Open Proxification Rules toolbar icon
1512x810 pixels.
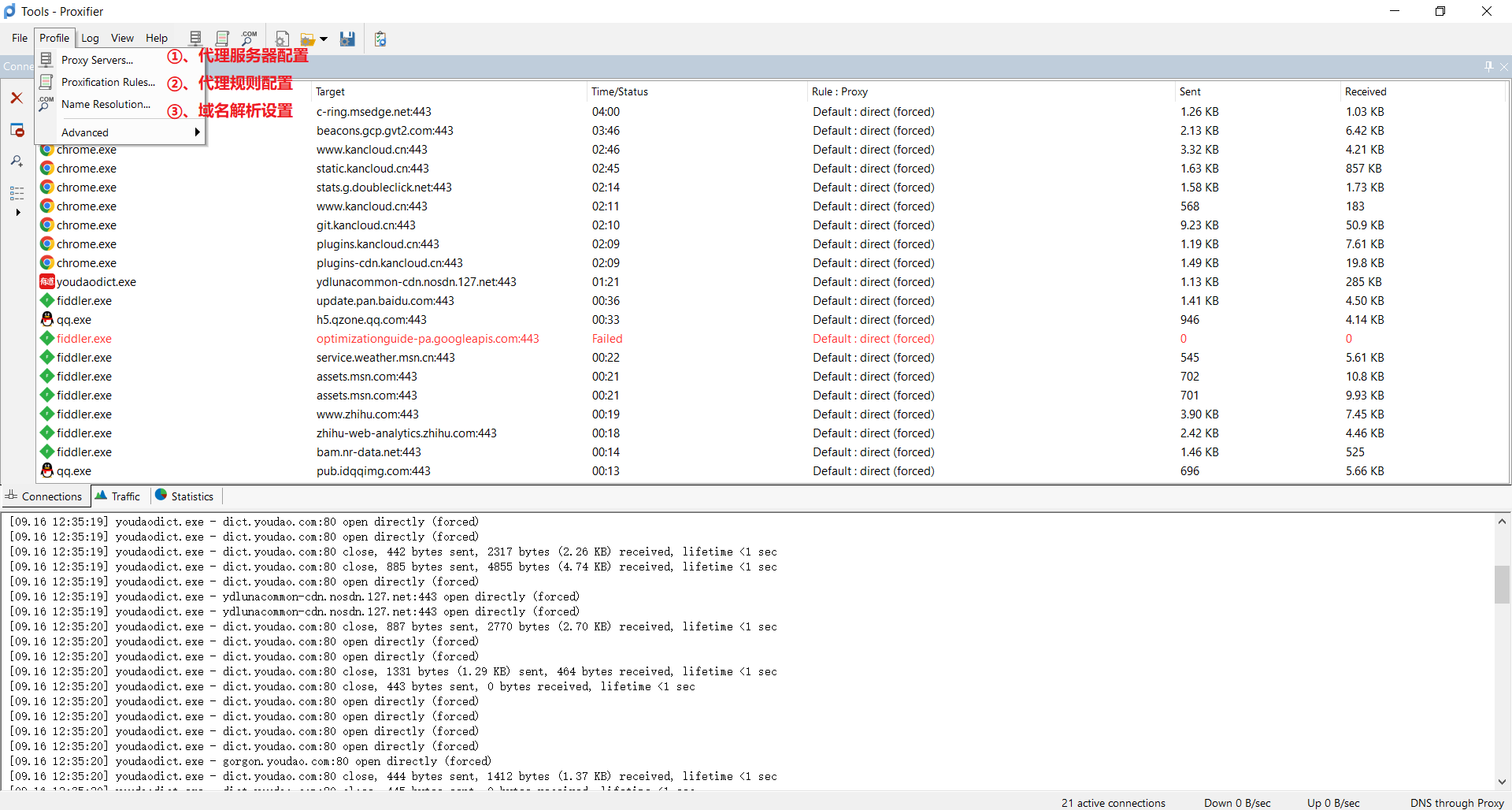tap(222, 38)
